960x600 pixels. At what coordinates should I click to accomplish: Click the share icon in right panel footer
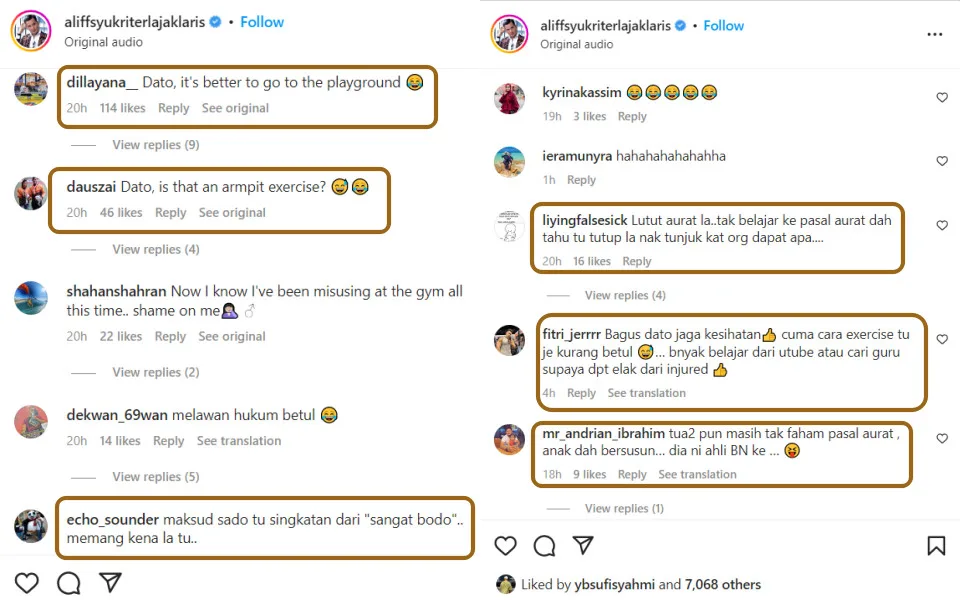click(x=583, y=546)
